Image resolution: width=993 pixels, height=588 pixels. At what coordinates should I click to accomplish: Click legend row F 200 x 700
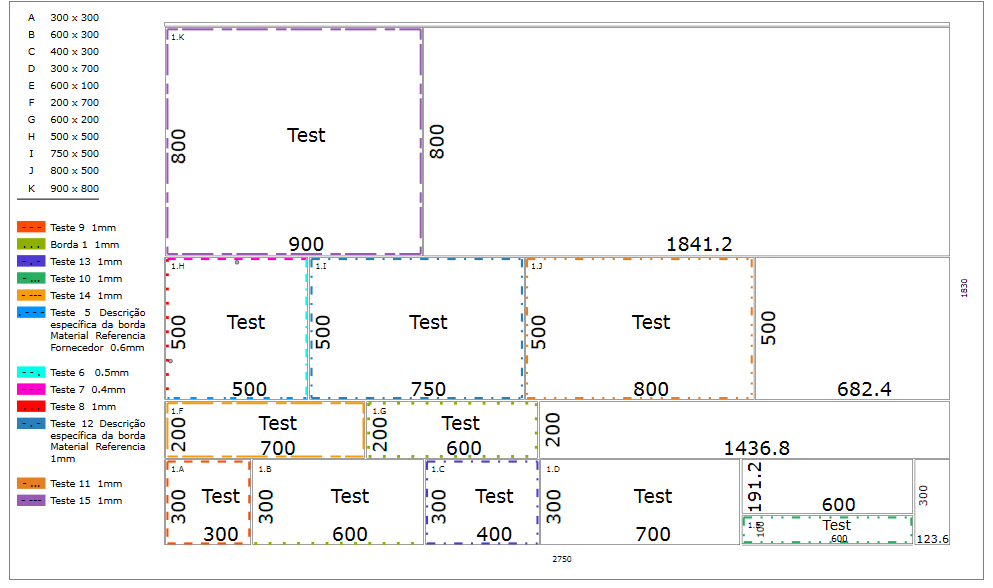(x=63, y=103)
